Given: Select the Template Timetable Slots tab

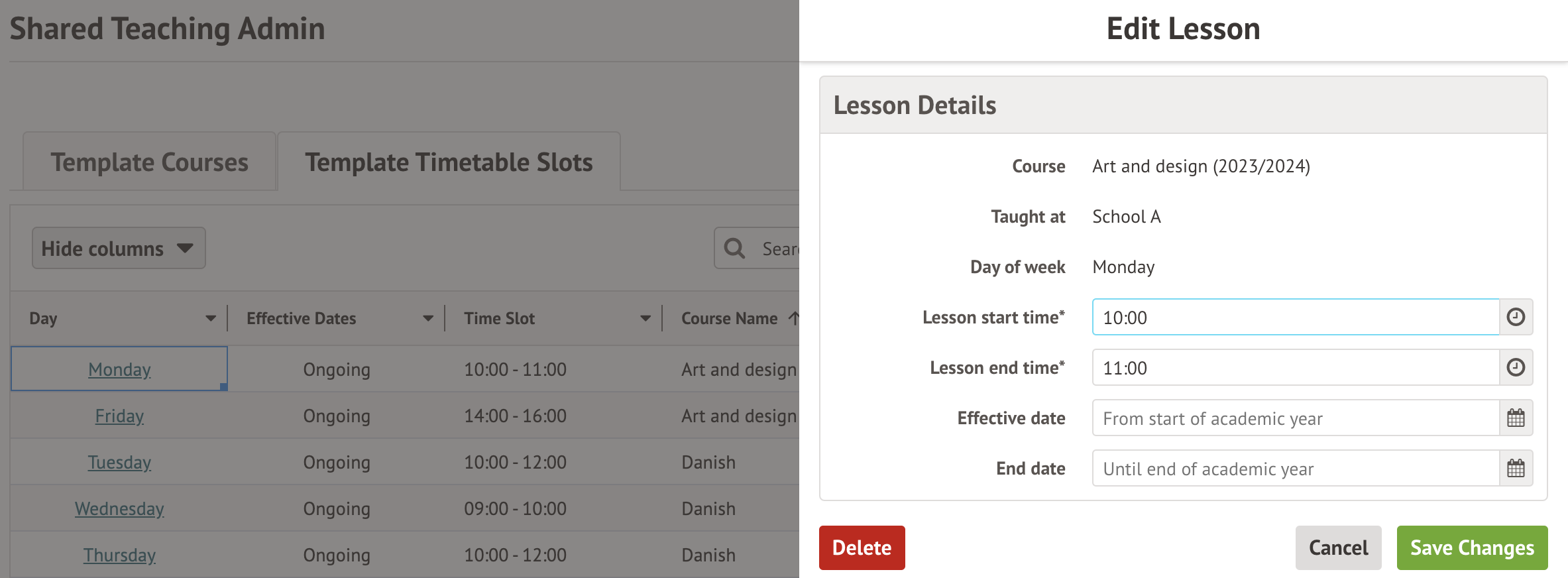Looking at the screenshot, I should pyautogui.click(x=449, y=162).
